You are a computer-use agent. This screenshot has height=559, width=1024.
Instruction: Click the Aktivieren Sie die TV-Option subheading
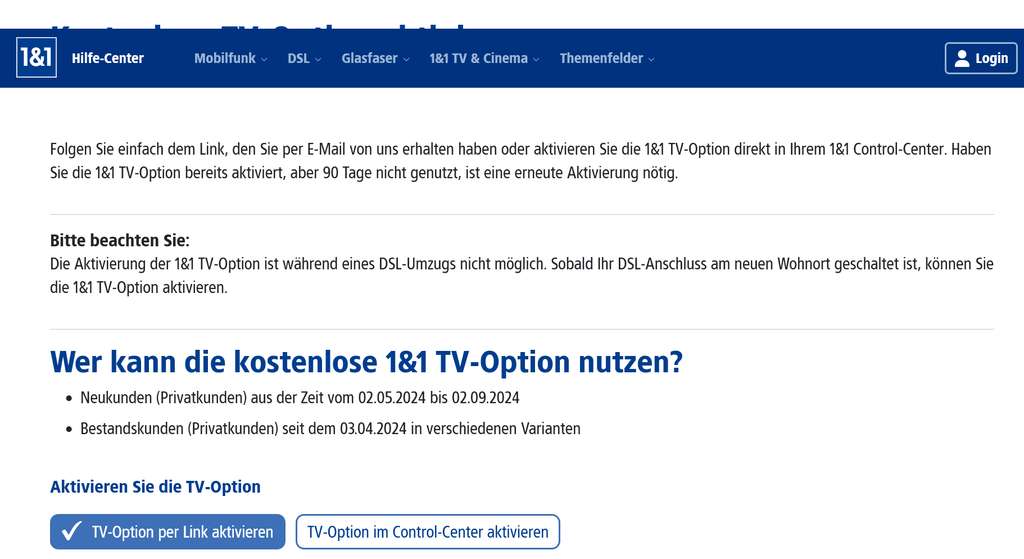[x=155, y=487]
